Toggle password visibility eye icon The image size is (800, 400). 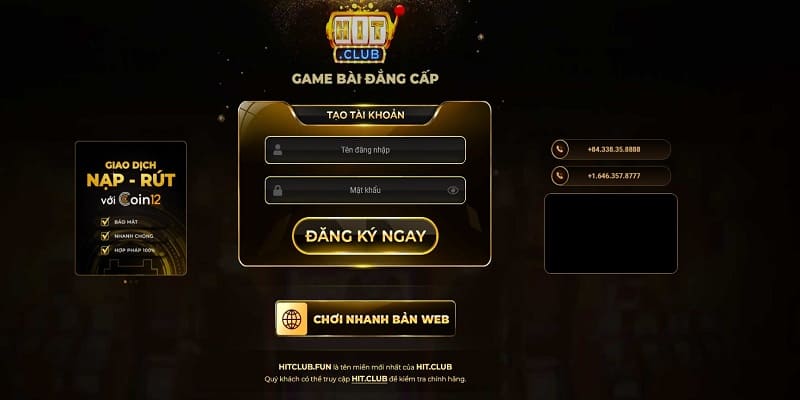click(x=453, y=190)
